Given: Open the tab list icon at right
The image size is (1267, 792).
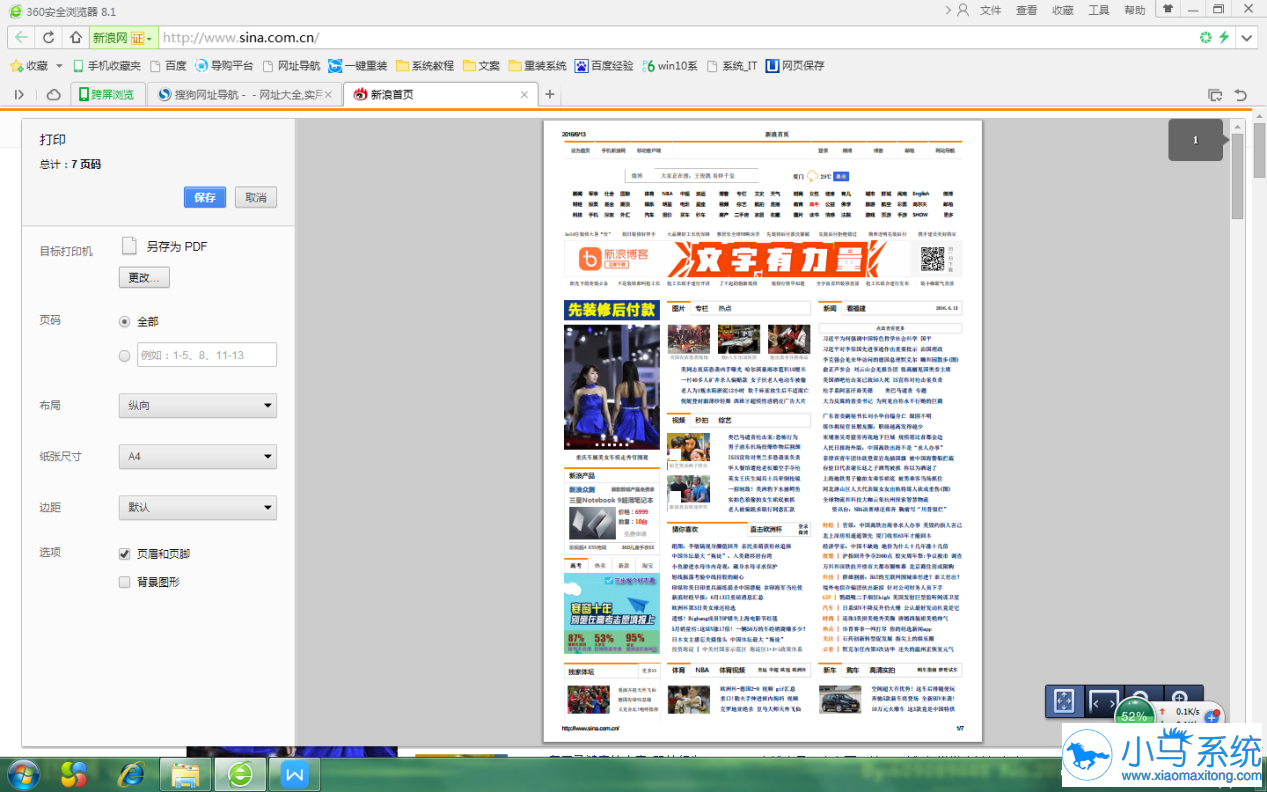Looking at the screenshot, I should tap(1215, 95).
